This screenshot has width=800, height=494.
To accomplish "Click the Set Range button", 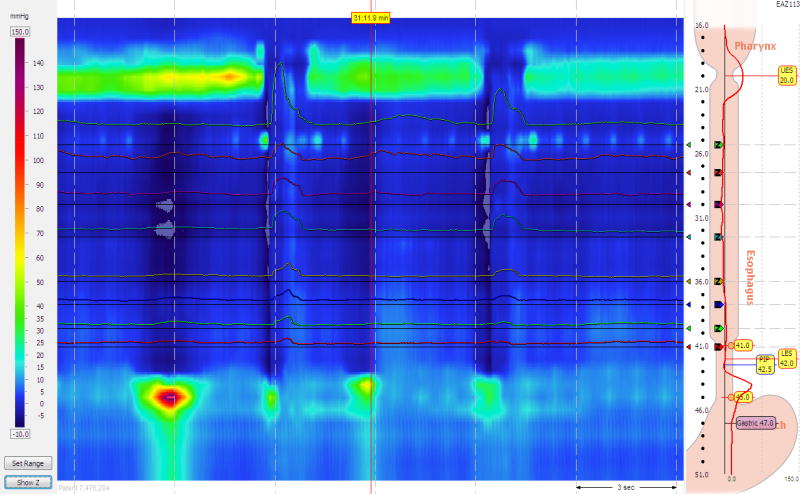I will tap(27, 464).
